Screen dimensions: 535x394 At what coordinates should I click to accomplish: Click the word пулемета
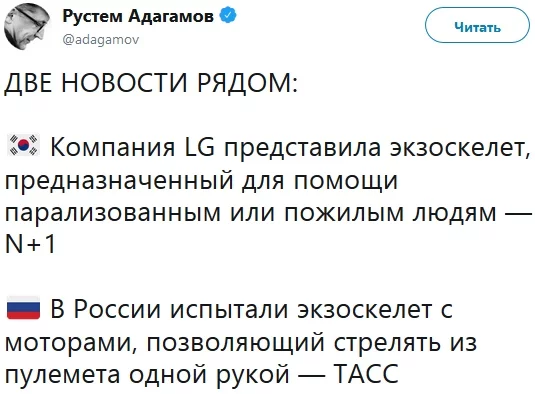[x=62, y=375]
